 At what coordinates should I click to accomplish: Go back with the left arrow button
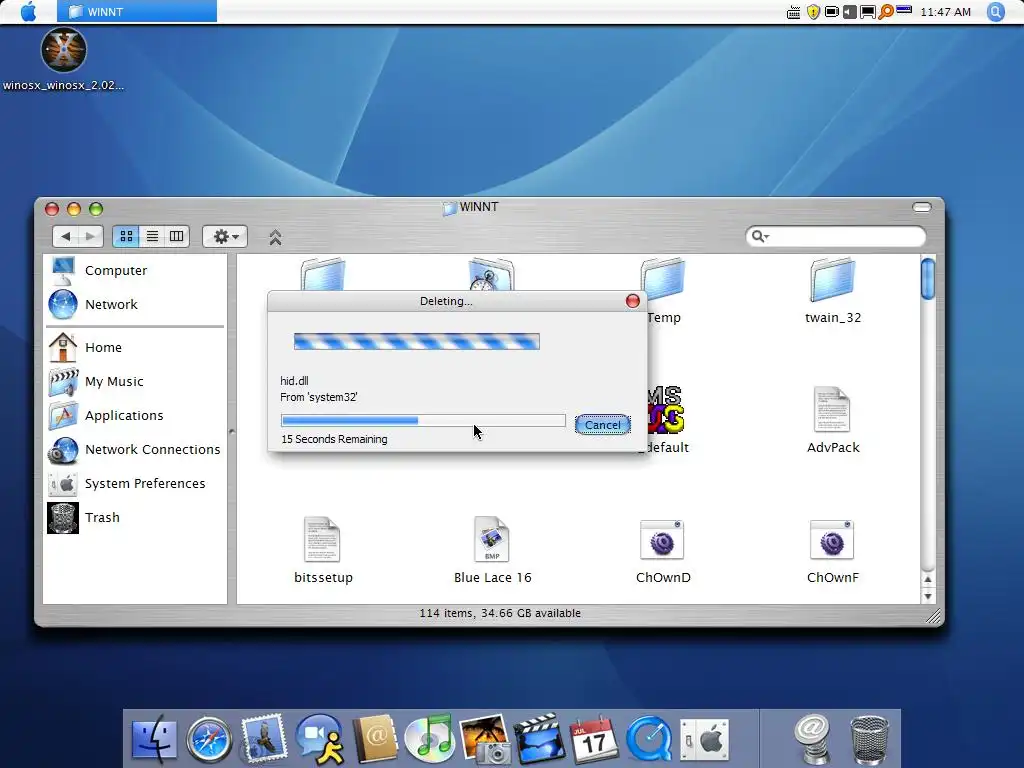(x=65, y=236)
